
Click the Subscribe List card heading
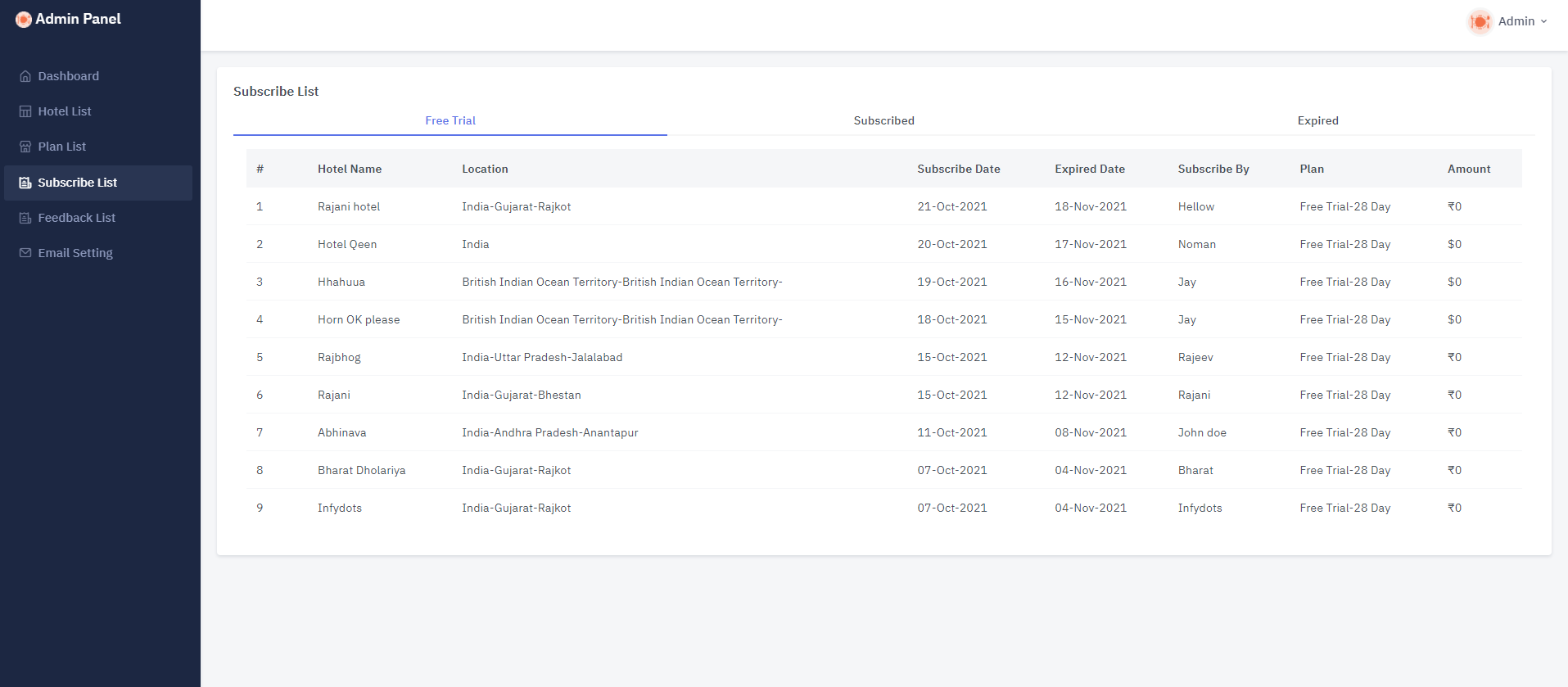point(276,92)
